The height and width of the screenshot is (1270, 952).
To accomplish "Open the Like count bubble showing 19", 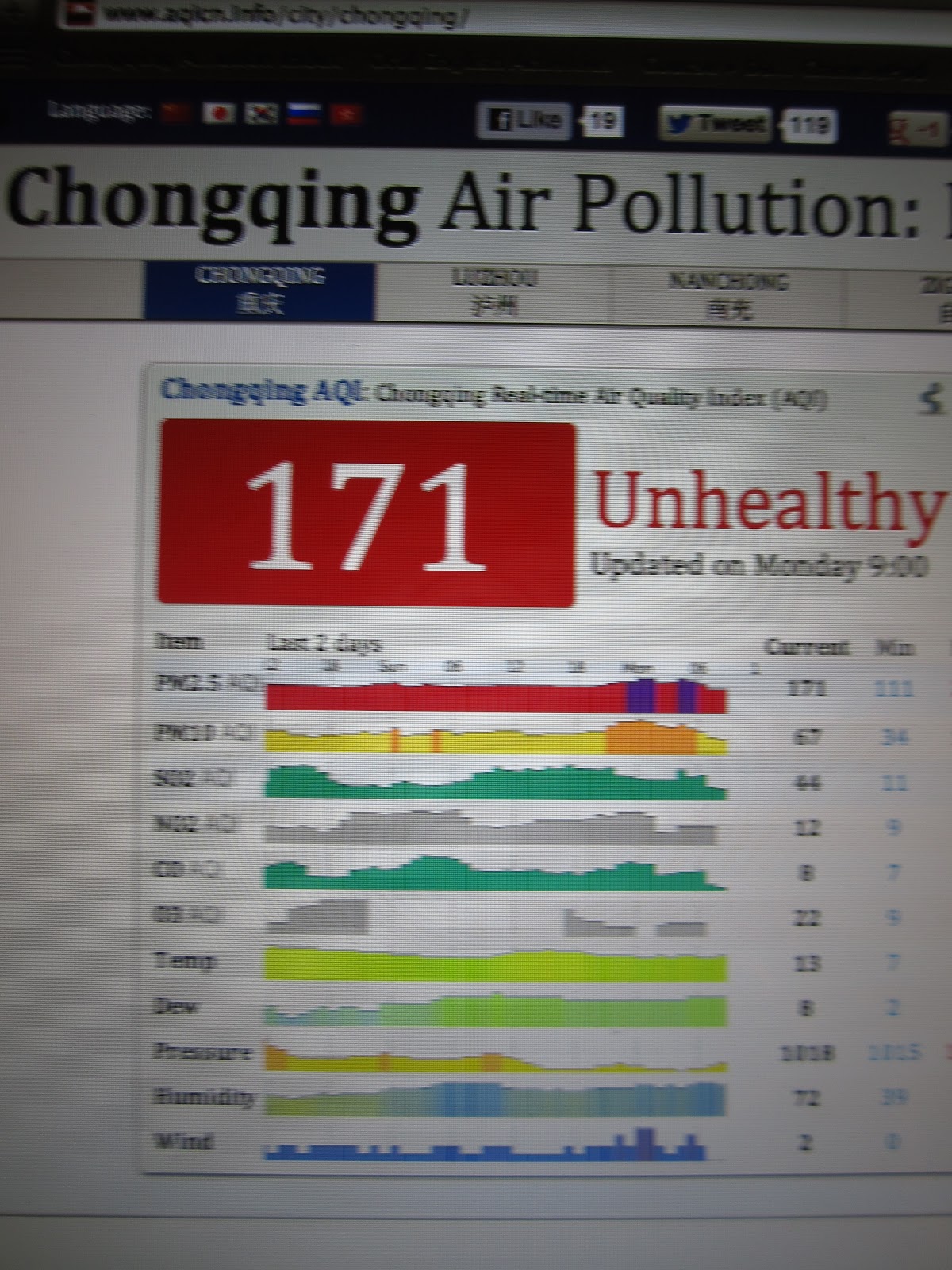I will tap(602, 121).
